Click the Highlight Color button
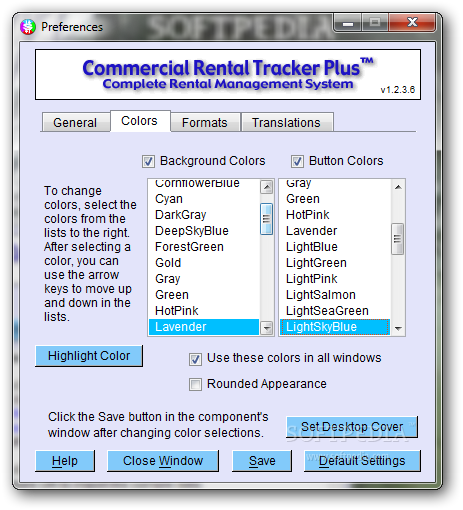The width and height of the screenshot is (463, 510). click(x=89, y=356)
